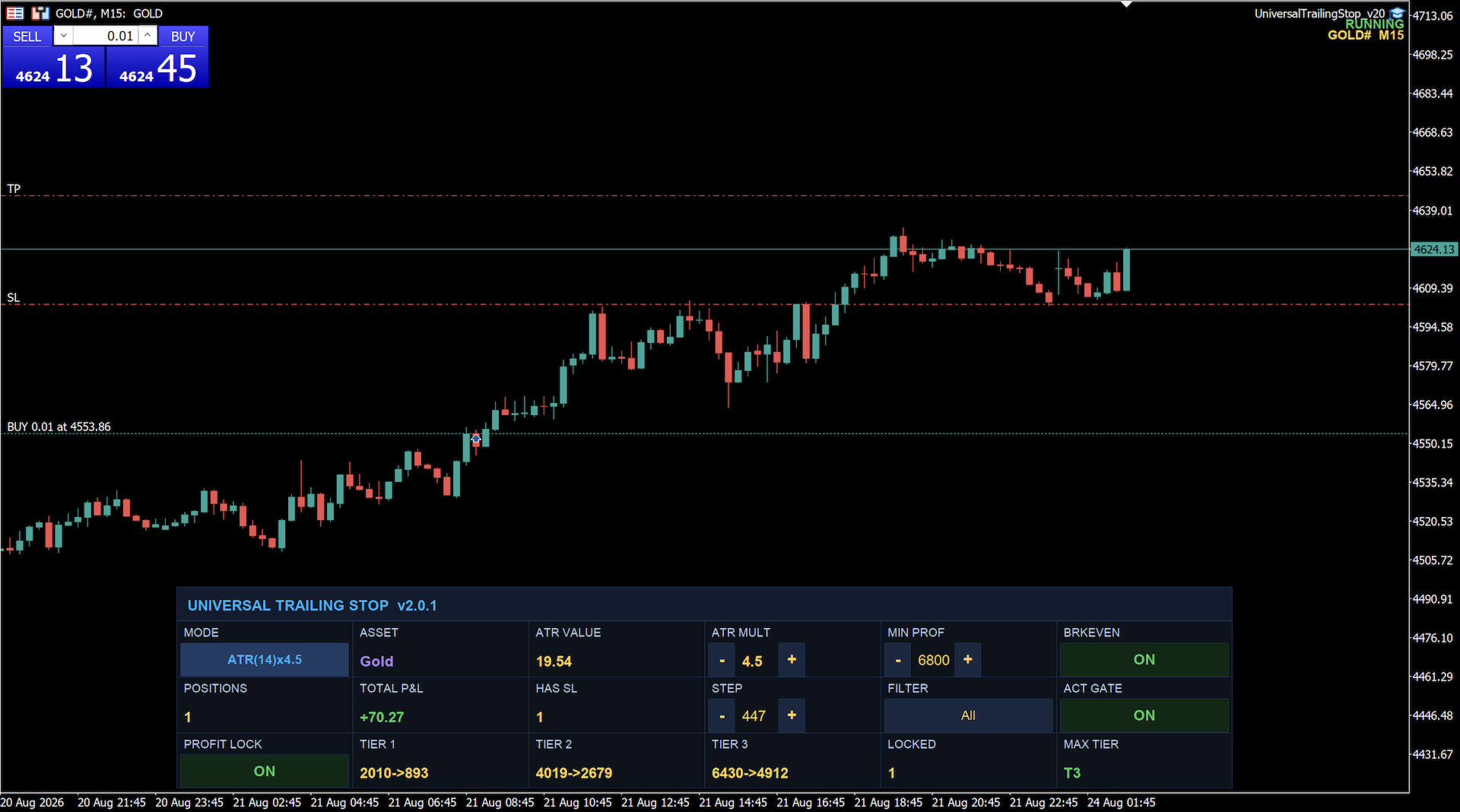Toggle the ACT GATE ON switch
The height and width of the screenshot is (812, 1460).
(x=1144, y=715)
